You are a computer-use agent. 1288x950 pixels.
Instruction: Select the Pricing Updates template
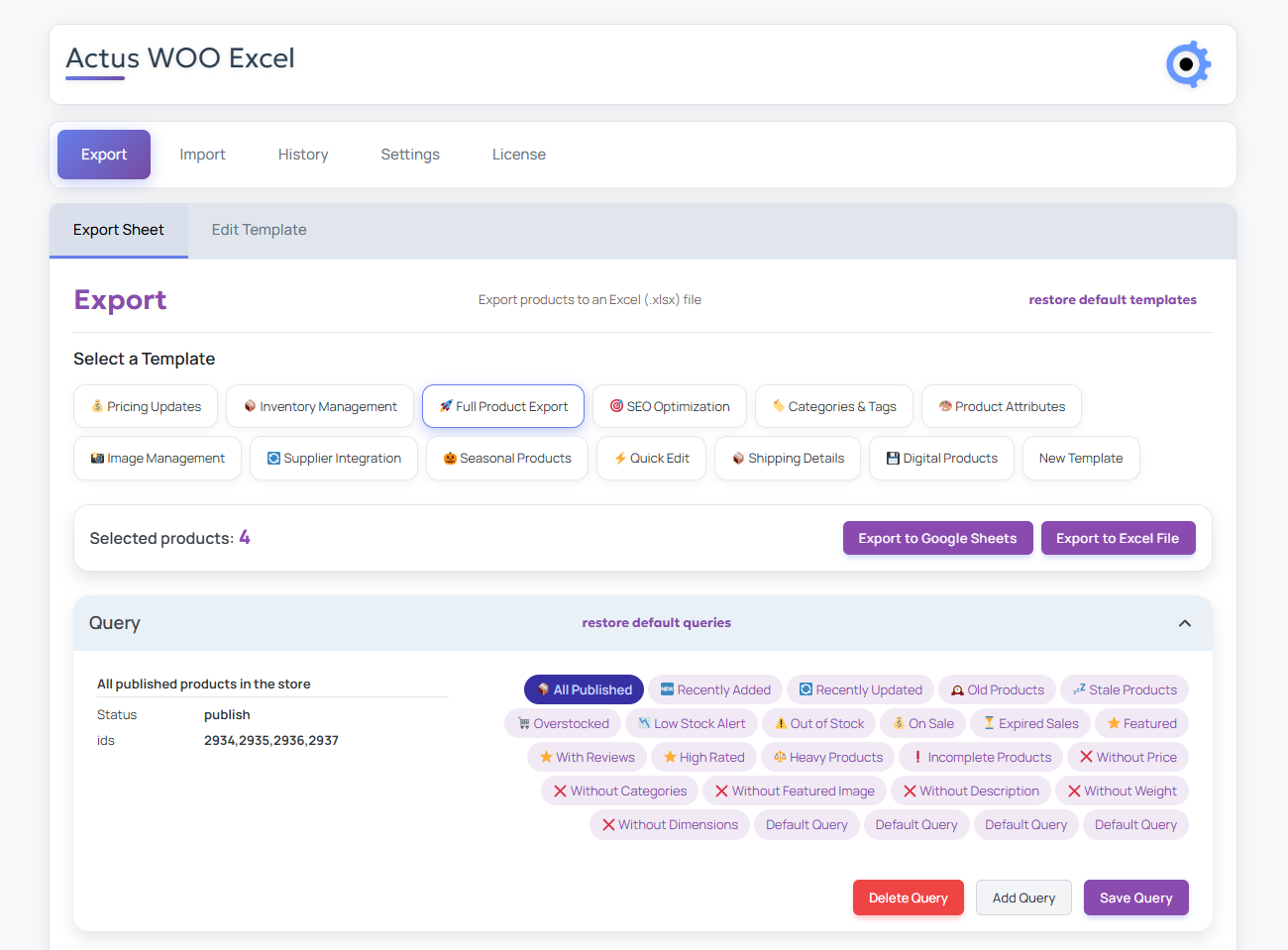pyautogui.click(x=145, y=406)
